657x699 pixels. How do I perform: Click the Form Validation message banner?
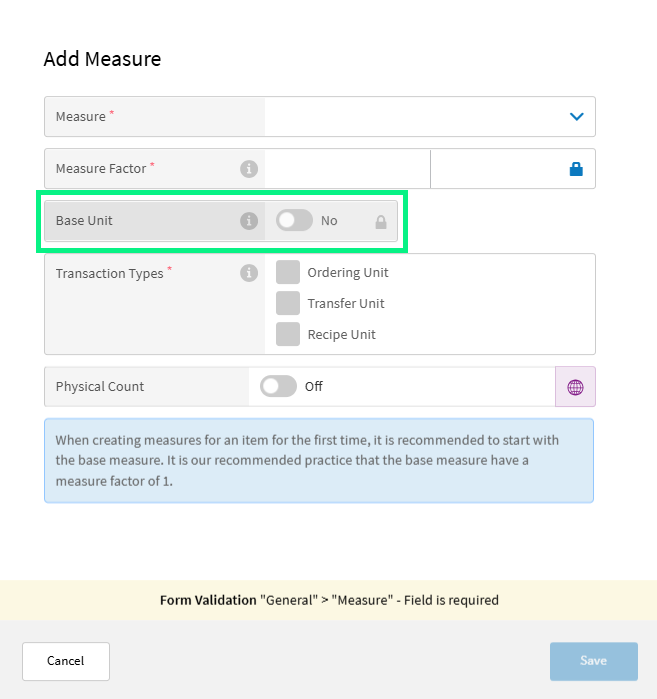tap(328, 601)
